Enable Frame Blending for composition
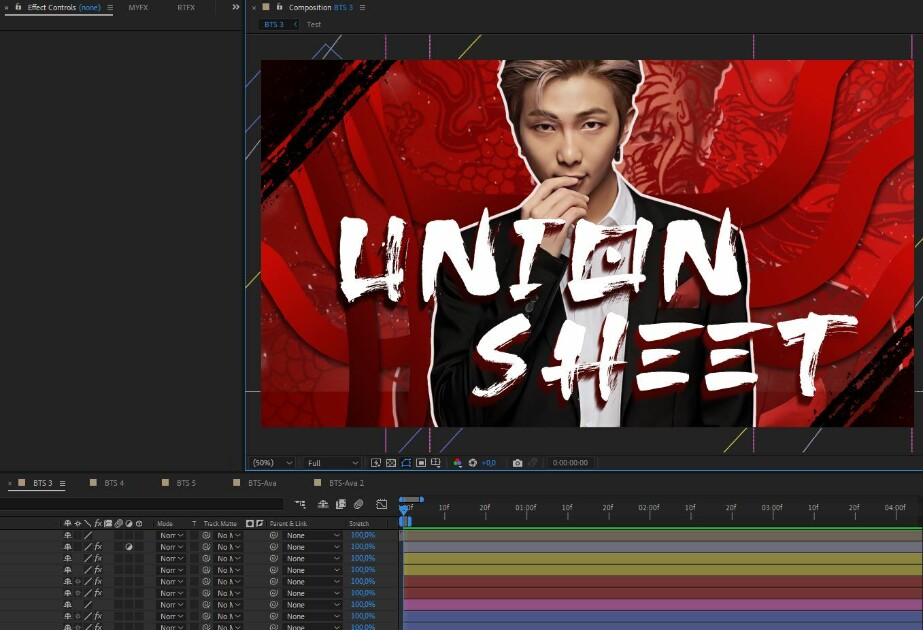The height and width of the screenshot is (630, 923). tap(341, 504)
